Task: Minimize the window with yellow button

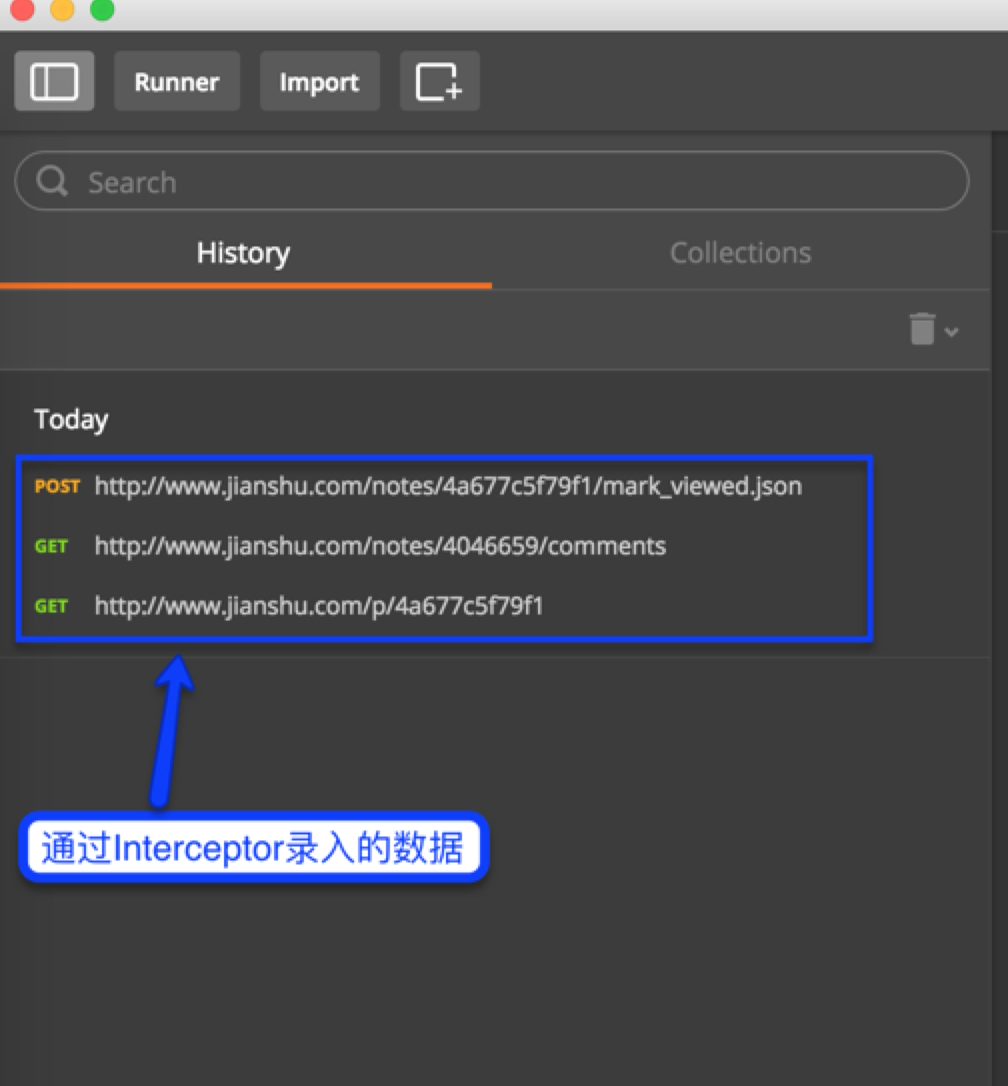Action: 62,8
